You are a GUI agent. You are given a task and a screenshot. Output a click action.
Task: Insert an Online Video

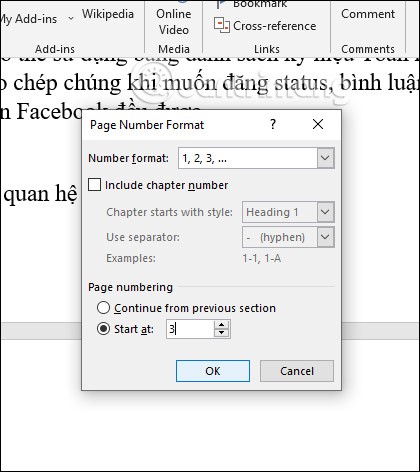coord(174,21)
